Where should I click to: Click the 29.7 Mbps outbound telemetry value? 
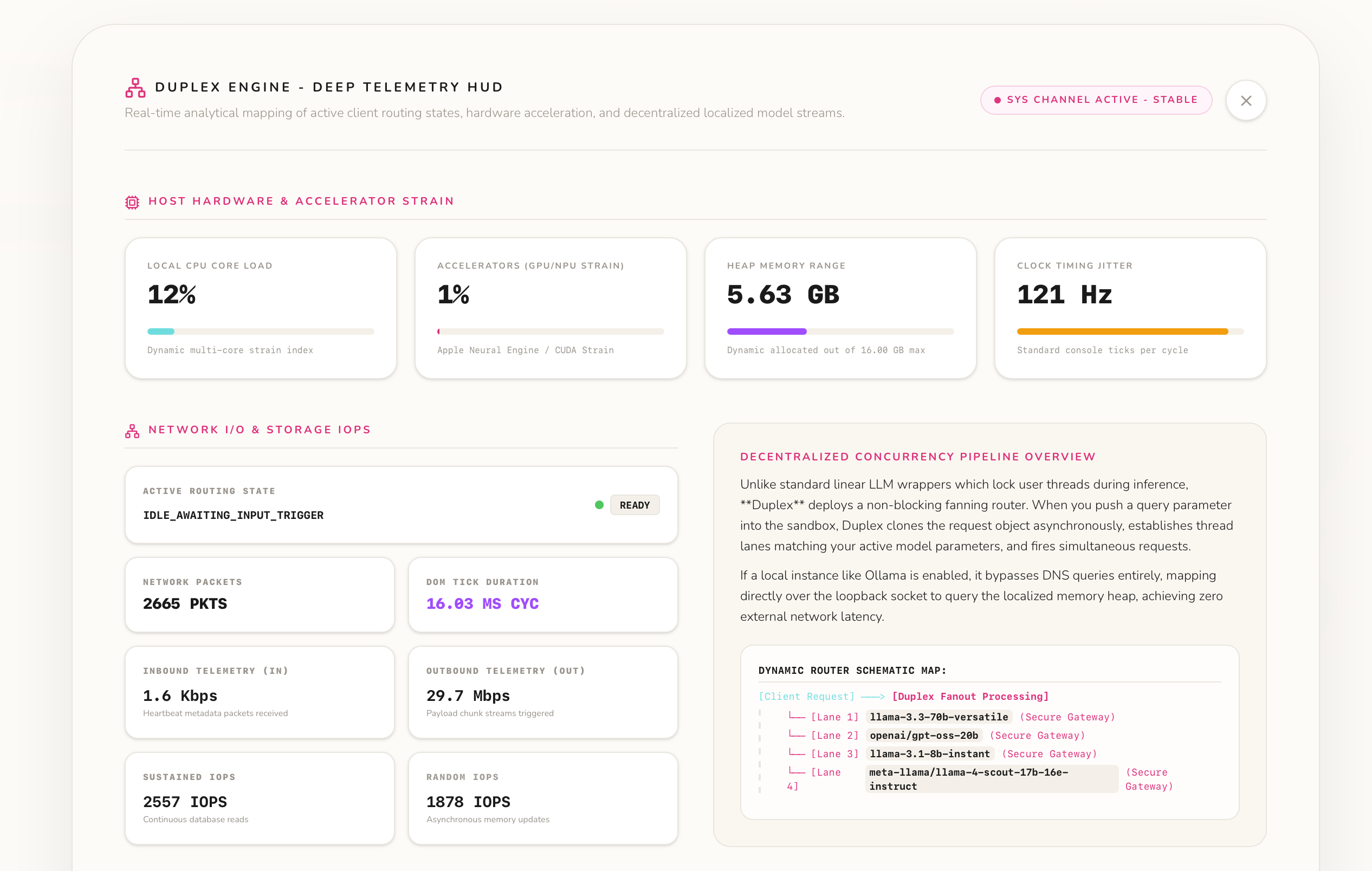coord(468,696)
